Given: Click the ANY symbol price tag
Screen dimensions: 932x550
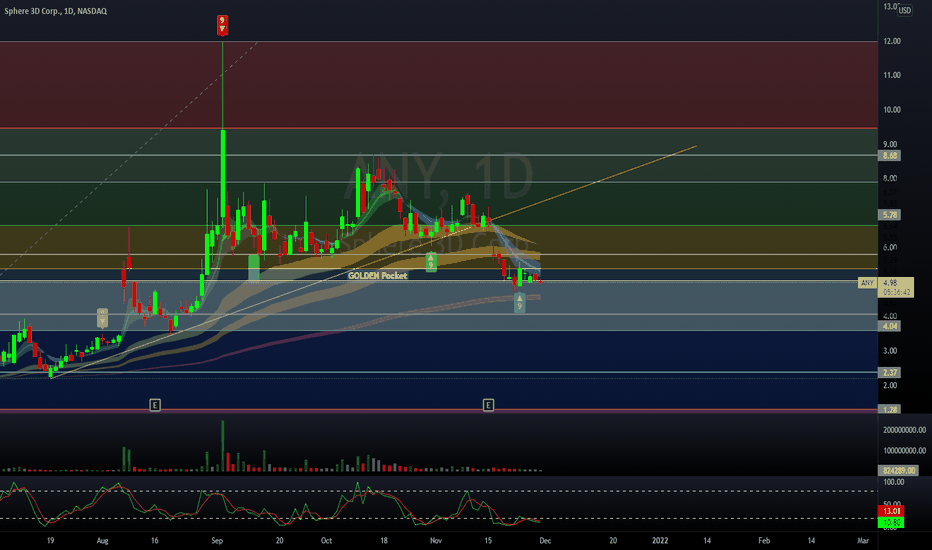Looking at the screenshot, I should [x=867, y=283].
